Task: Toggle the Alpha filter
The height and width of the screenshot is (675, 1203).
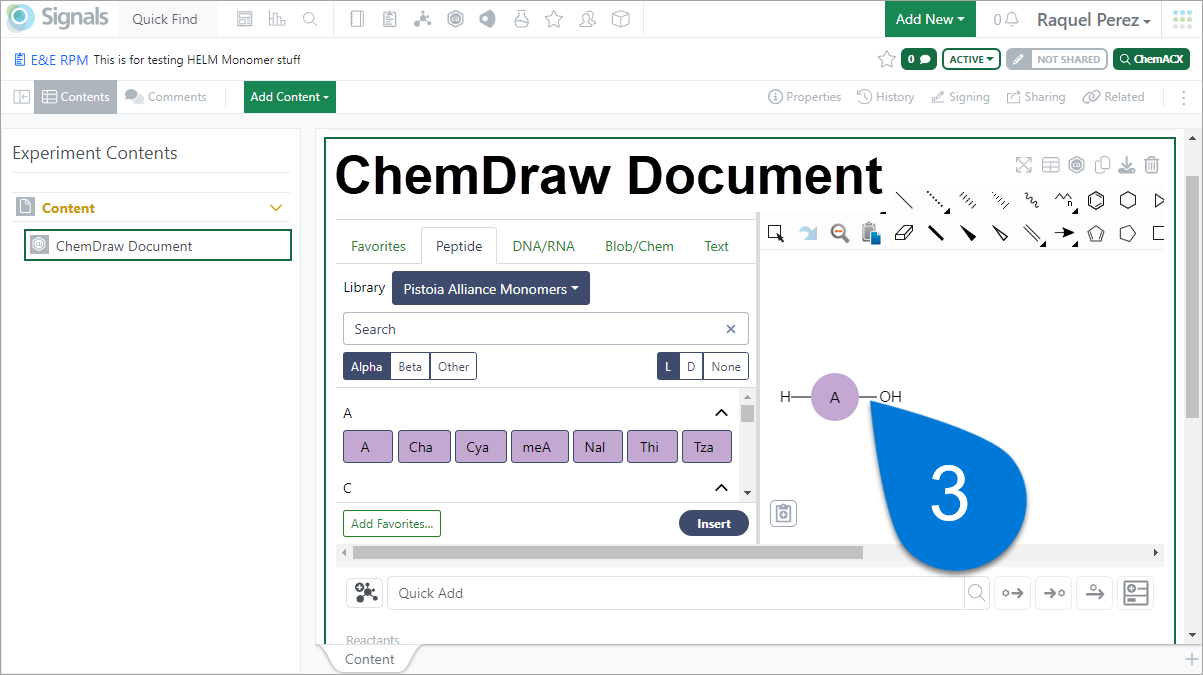Action: 366,367
